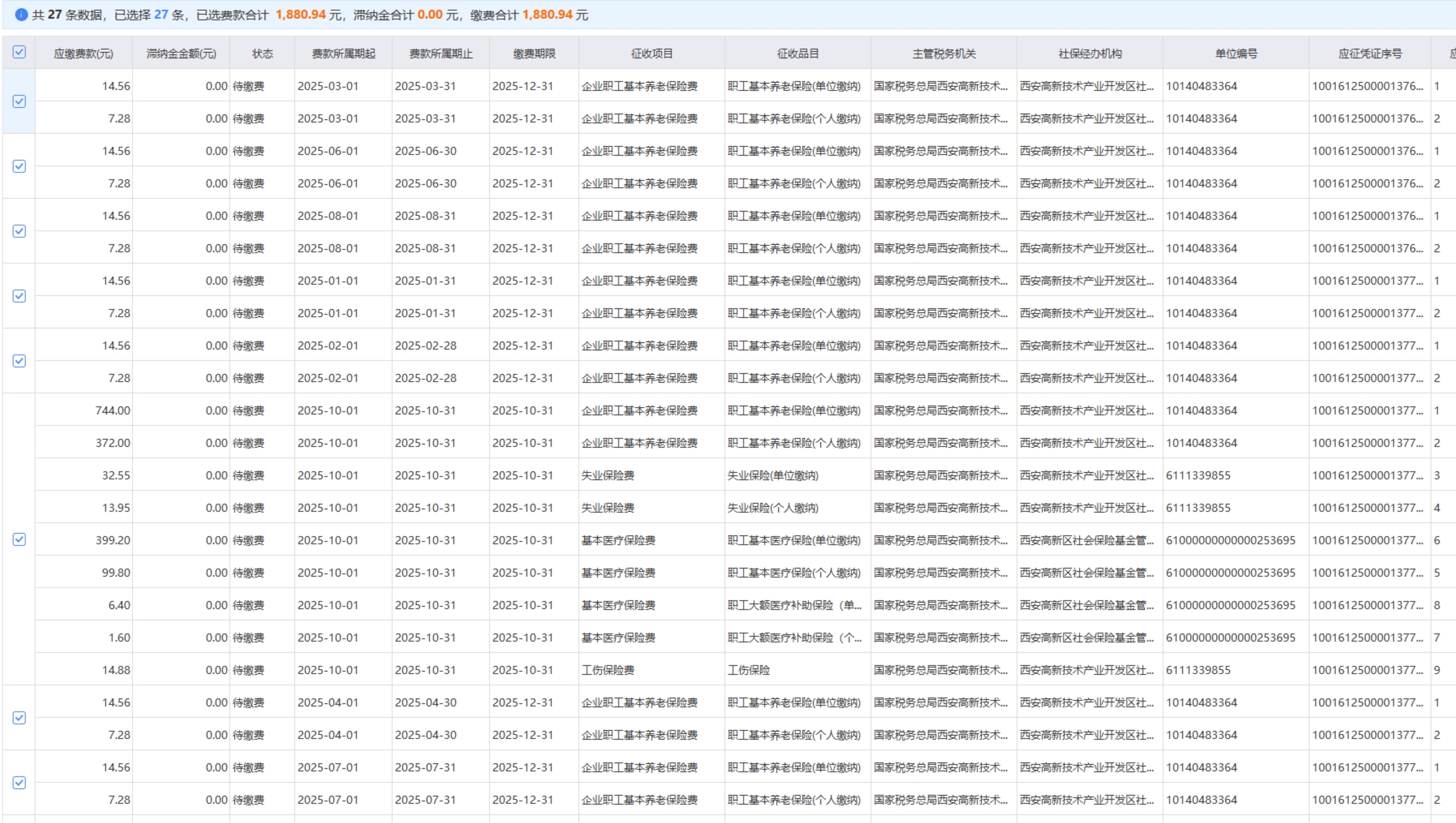Uncheck the 2025-07-01 period row group checkbox
The image size is (1456, 823).
(x=19, y=783)
